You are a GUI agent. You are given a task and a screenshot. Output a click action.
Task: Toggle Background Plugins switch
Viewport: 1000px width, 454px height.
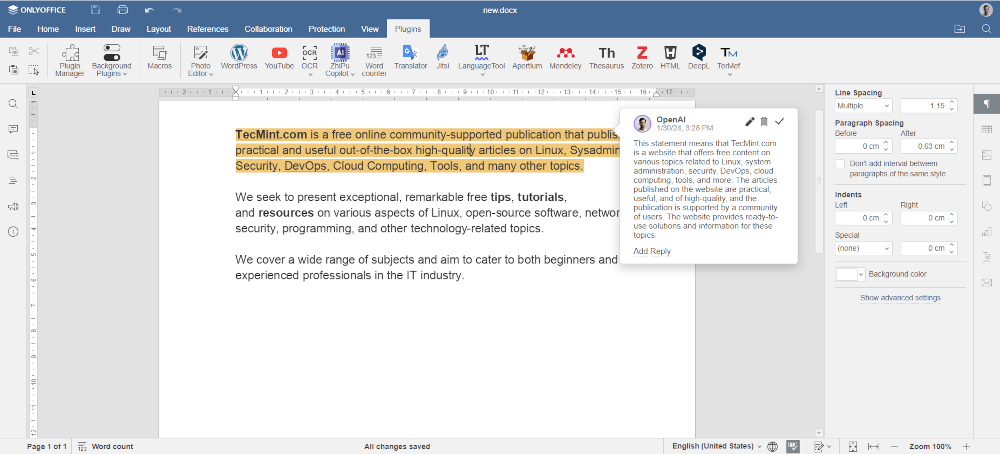point(111,51)
